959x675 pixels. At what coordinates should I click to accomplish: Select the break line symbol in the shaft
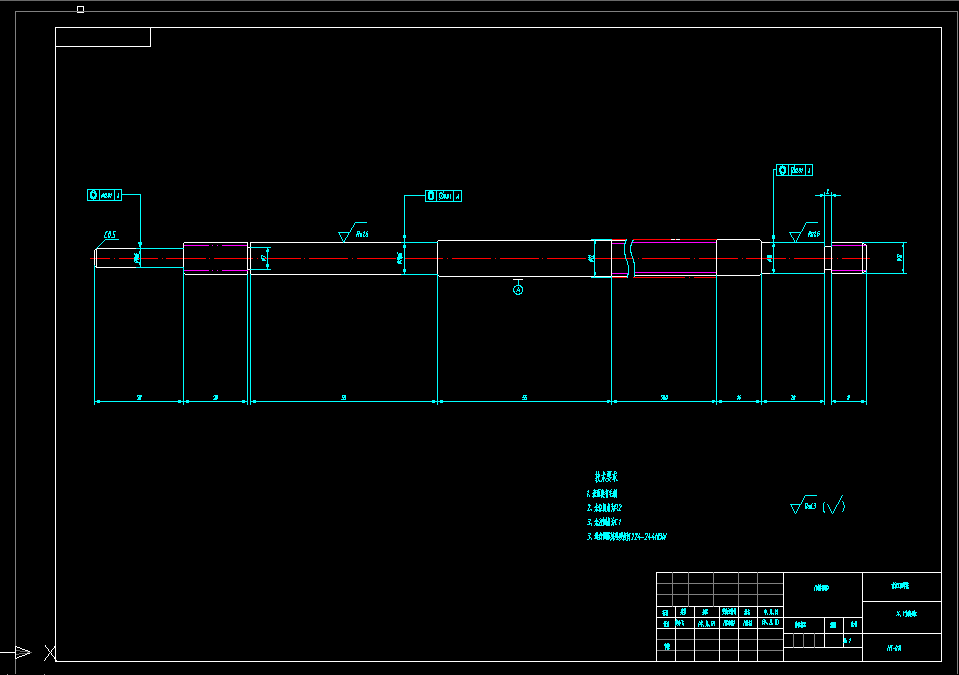(x=629, y=258)
